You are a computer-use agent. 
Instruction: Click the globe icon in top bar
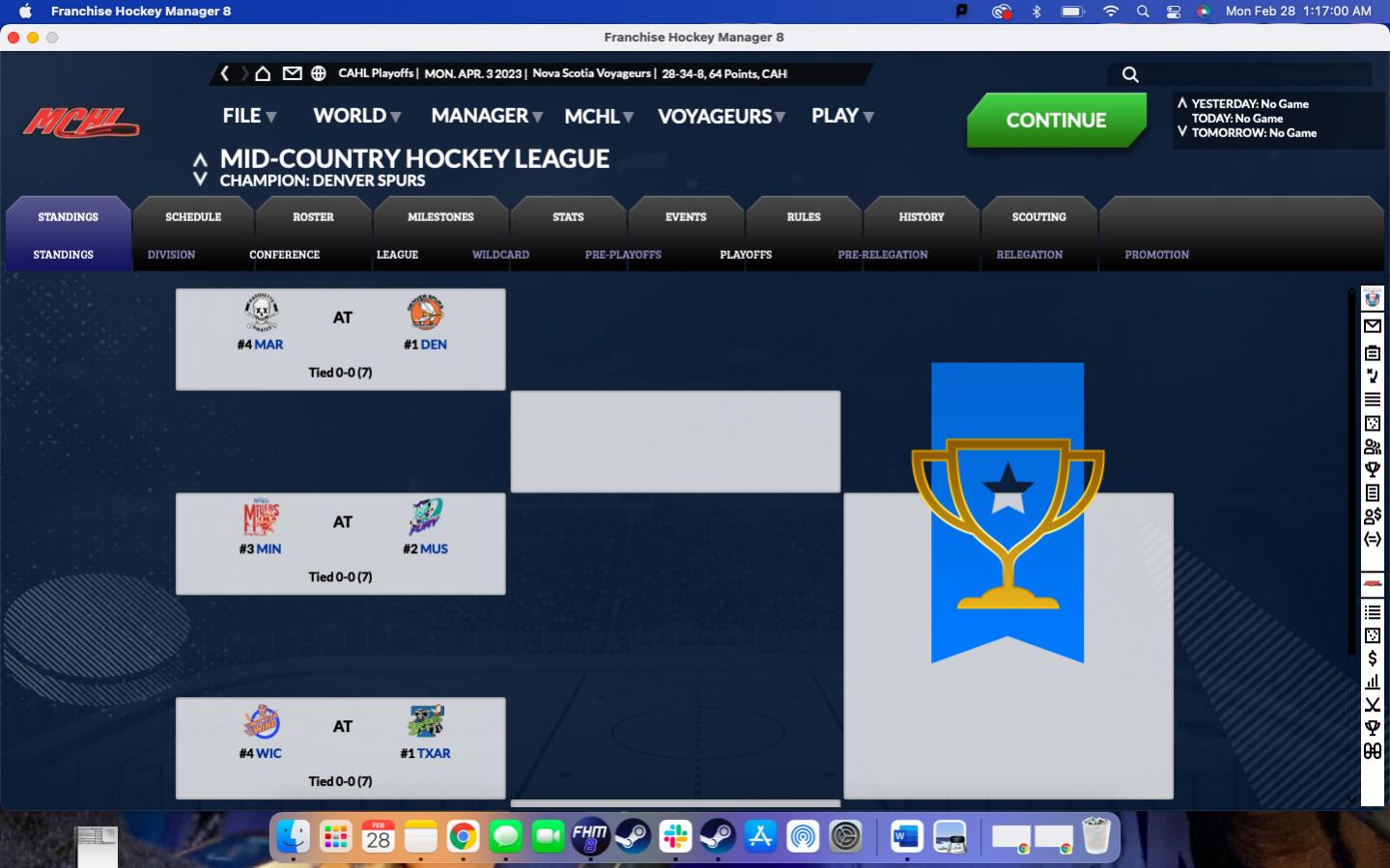(x=319, y=73)
